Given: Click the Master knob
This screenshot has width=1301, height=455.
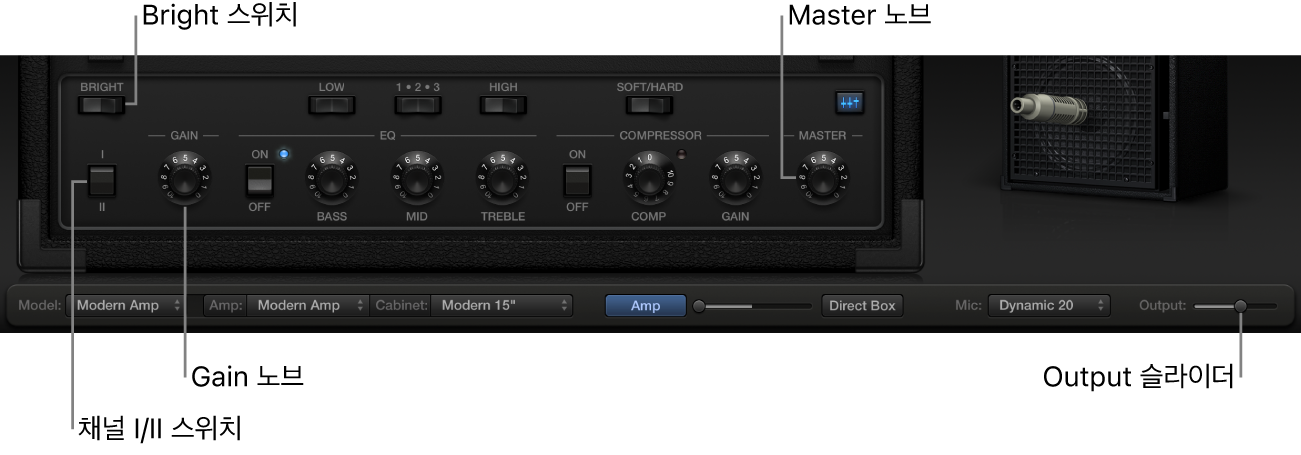Looking at the screenshot, I should (822, 180).
